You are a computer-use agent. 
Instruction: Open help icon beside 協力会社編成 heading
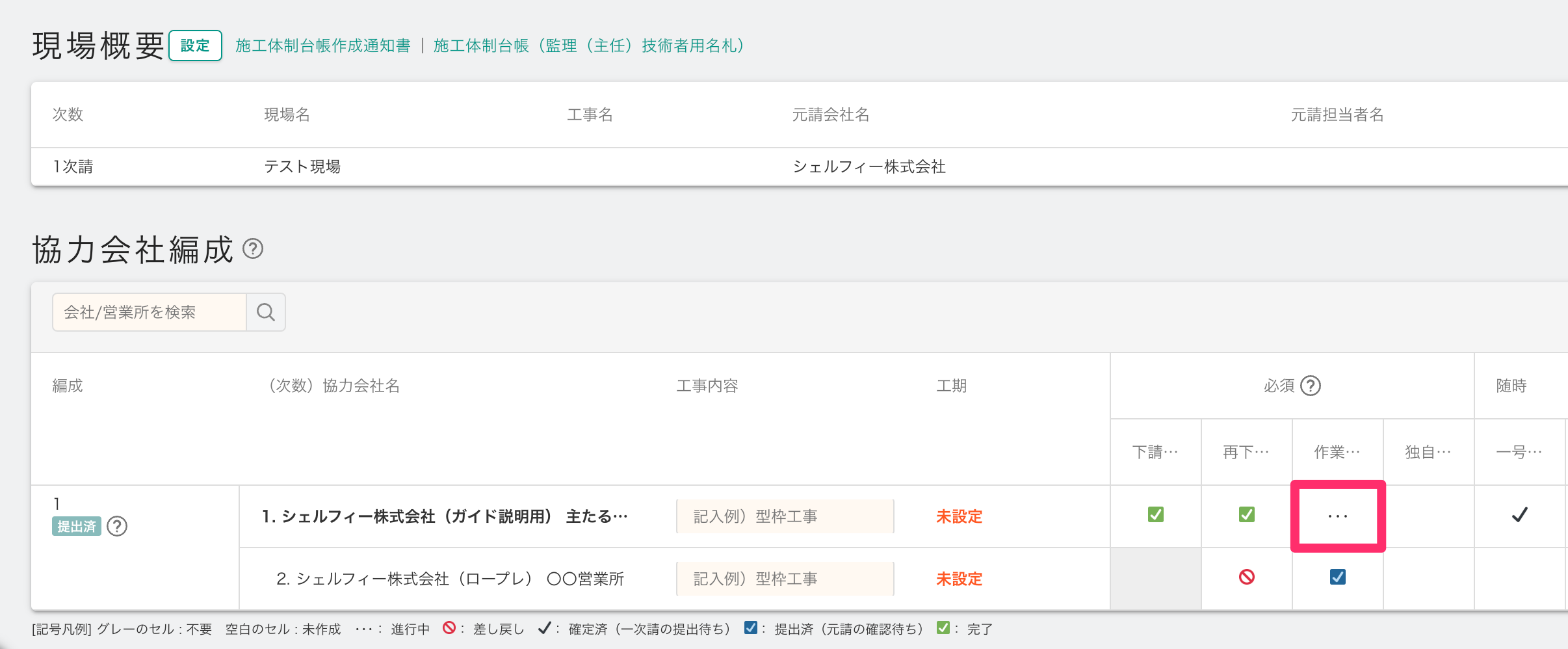coord(253,248)
